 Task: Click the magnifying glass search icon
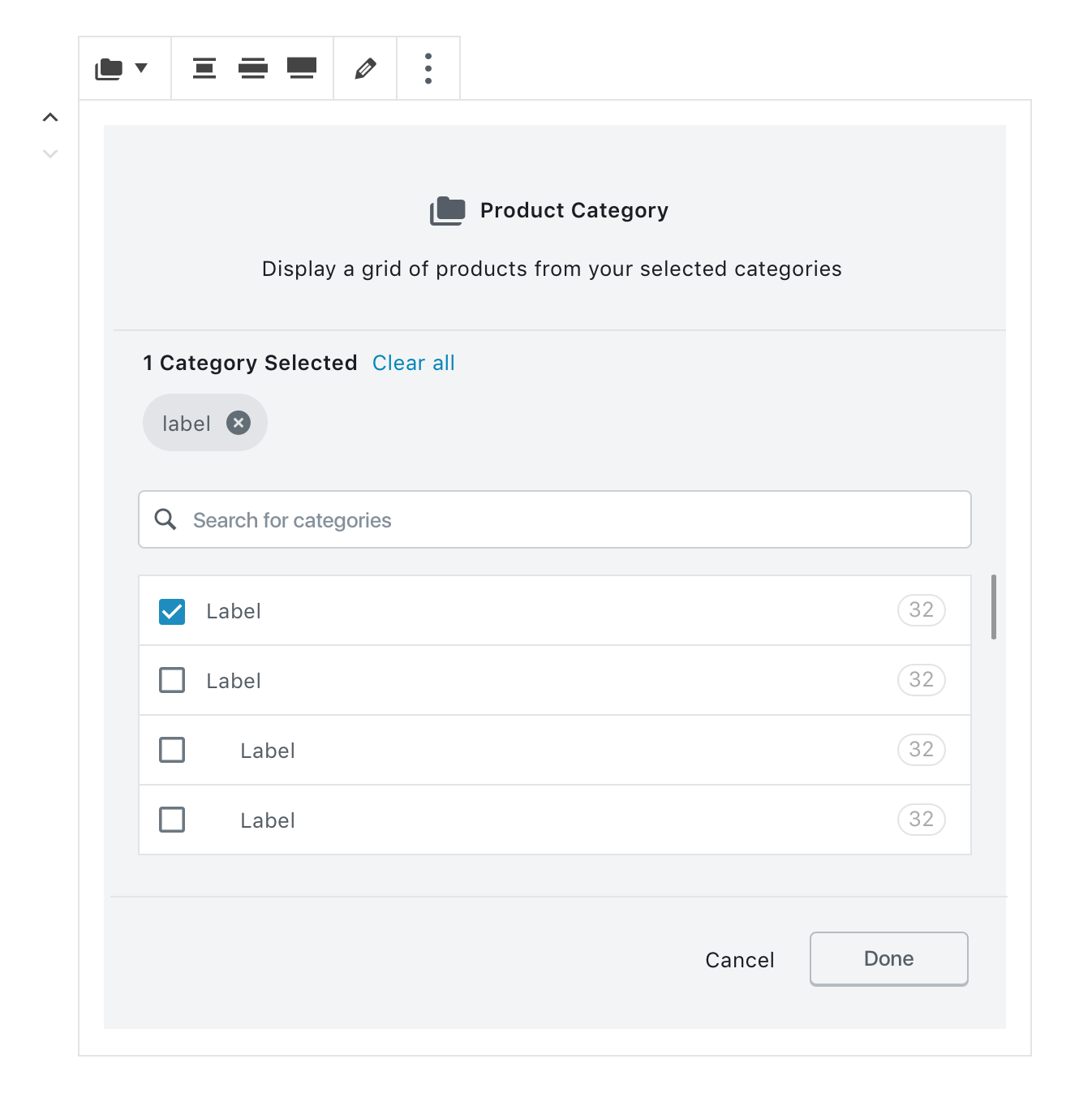166,519
